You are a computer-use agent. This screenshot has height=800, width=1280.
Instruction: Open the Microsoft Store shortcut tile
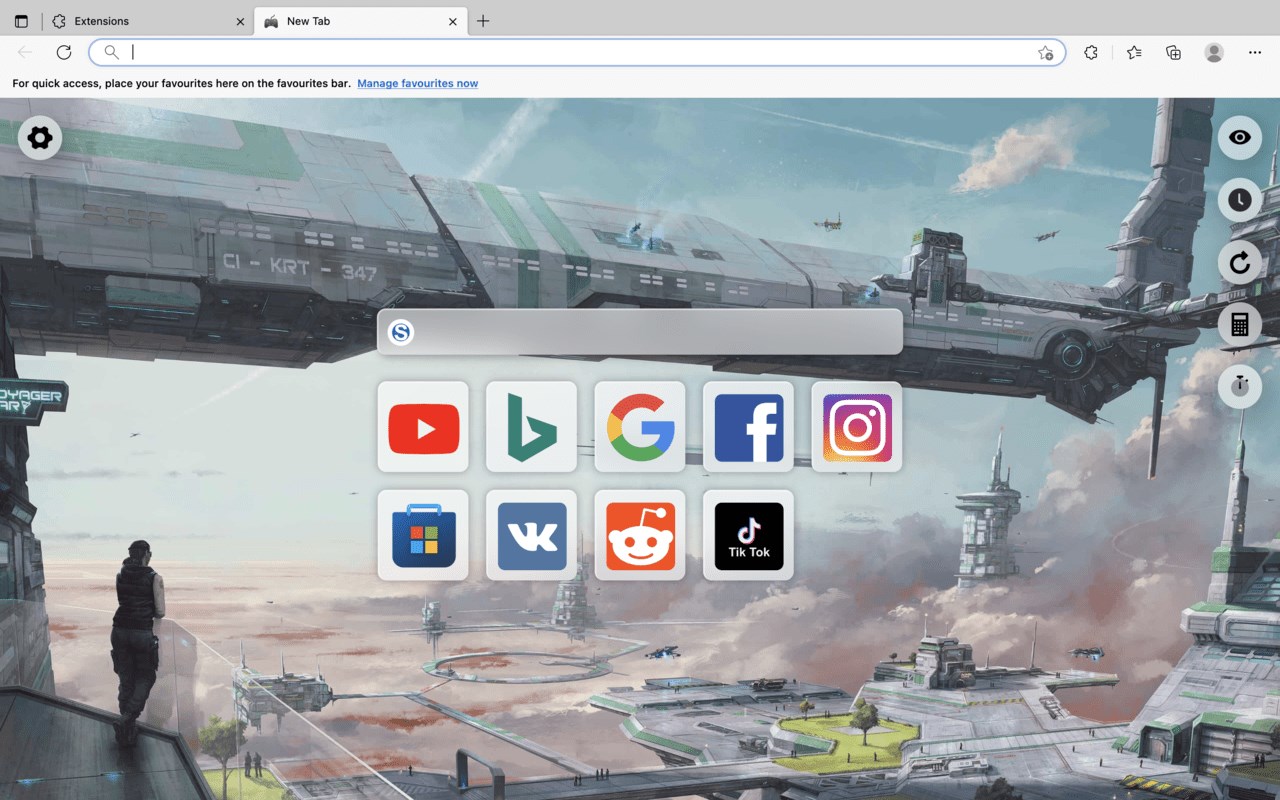(423, 535)
